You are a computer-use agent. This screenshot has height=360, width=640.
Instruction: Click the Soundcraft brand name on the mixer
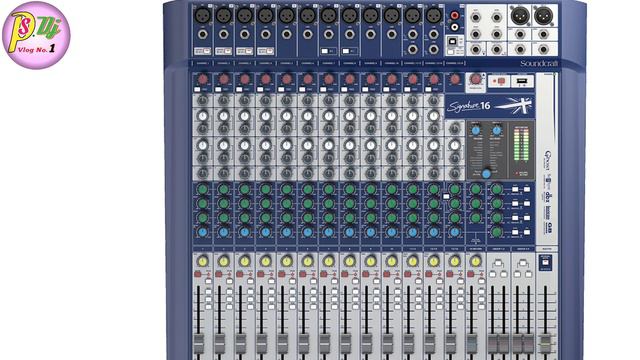tap(538, 64)
